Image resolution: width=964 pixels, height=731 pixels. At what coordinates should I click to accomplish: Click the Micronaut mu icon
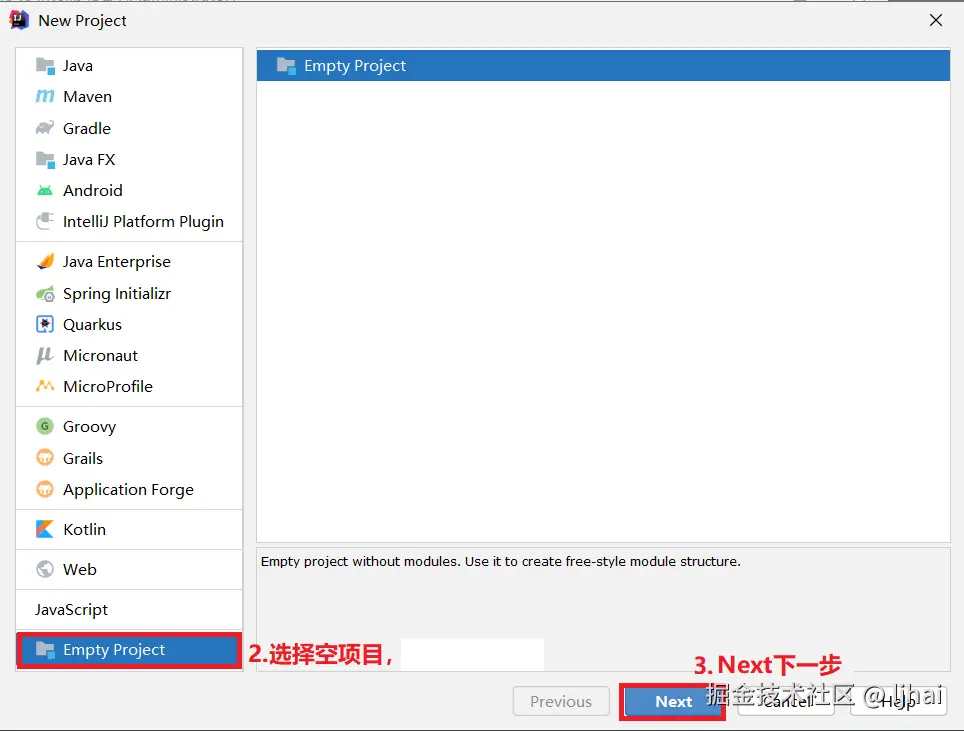44,355
